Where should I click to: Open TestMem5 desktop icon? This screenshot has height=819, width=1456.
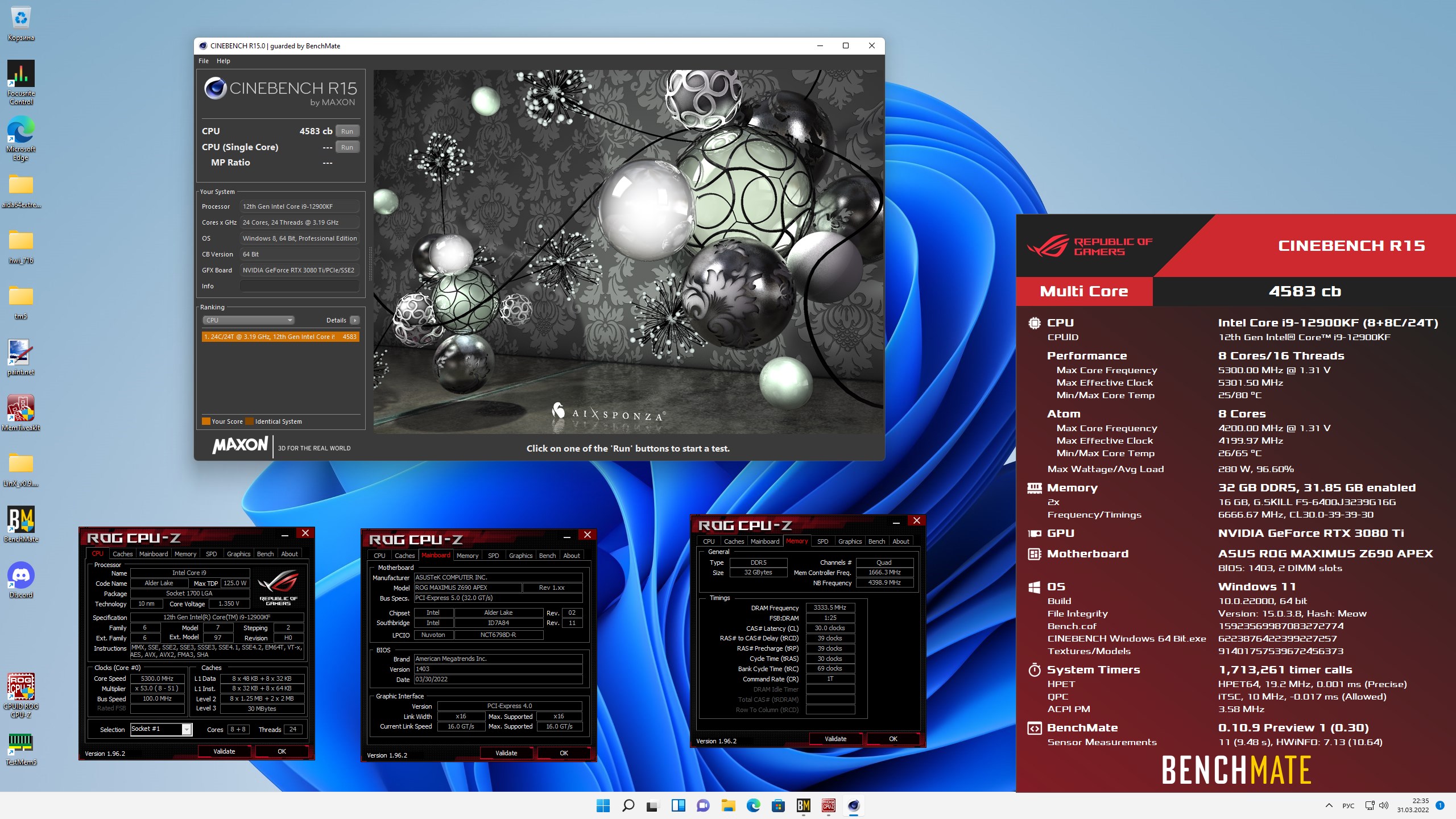[21, 748]
